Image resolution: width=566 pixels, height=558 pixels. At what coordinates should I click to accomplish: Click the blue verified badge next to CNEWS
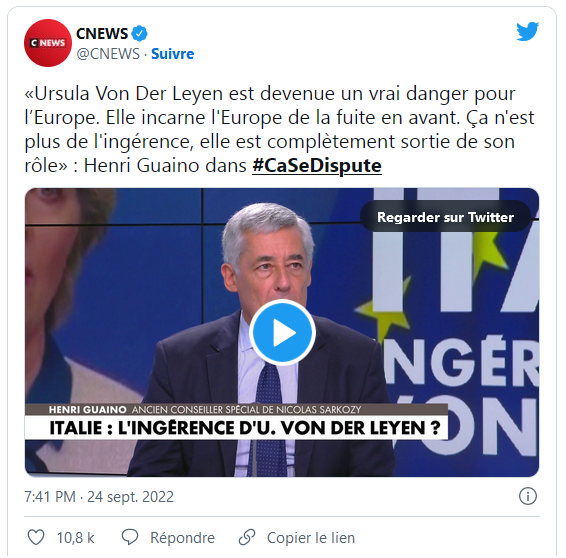tap(139, 34)
